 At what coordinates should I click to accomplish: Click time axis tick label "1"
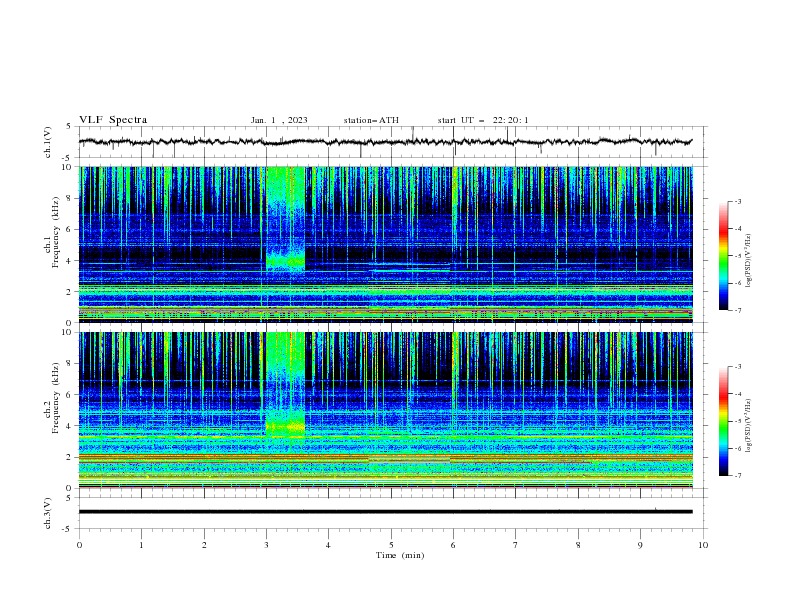coord(141,545)
